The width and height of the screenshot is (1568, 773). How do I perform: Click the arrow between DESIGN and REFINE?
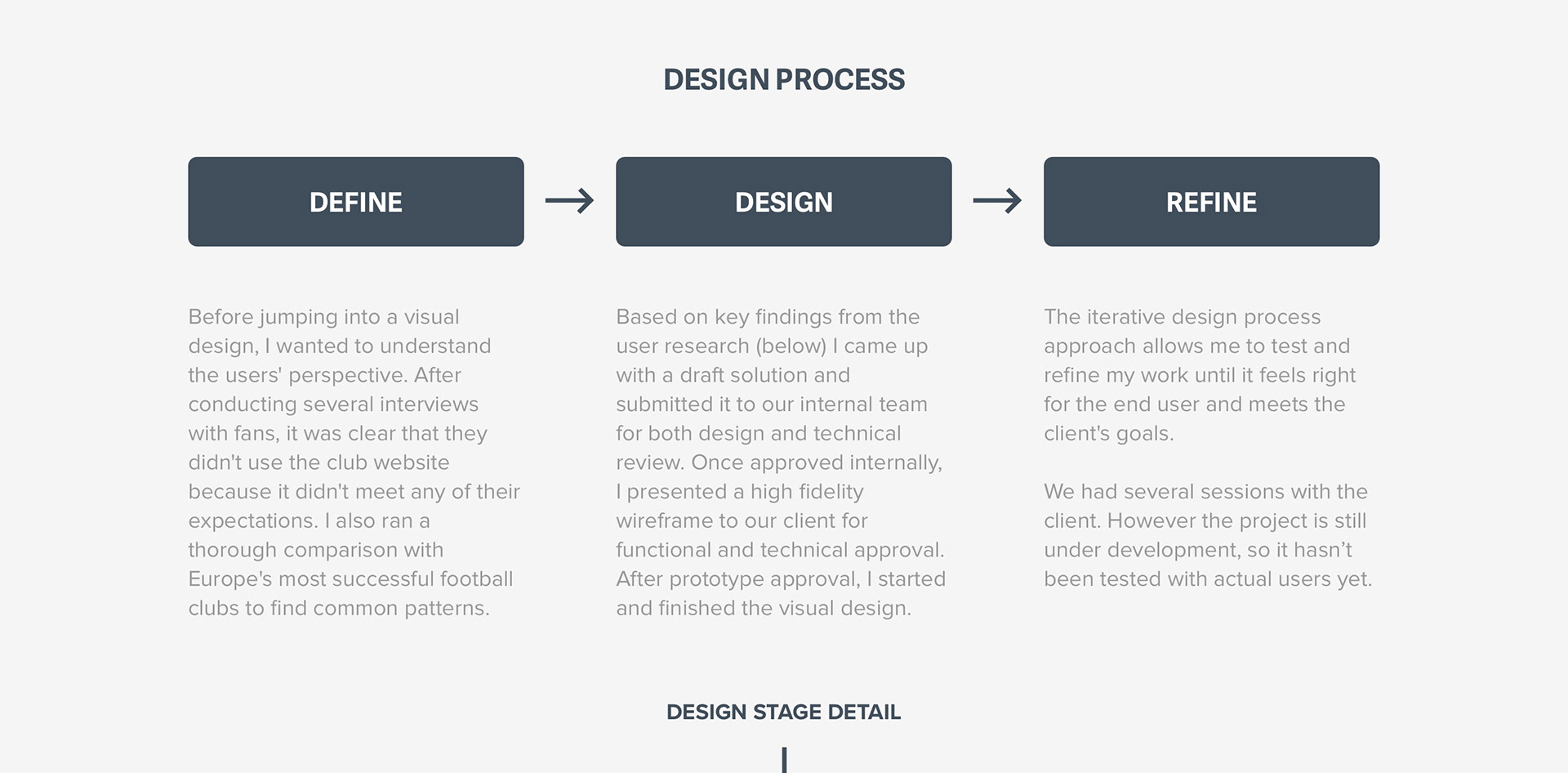(997, 201)
